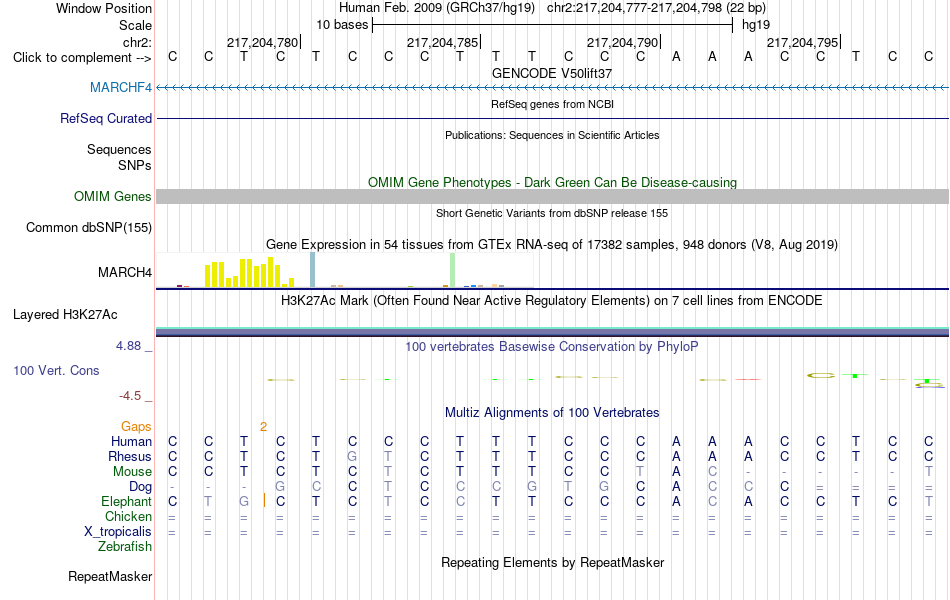Click the dbSNP release 155 track title

point(552,213)
